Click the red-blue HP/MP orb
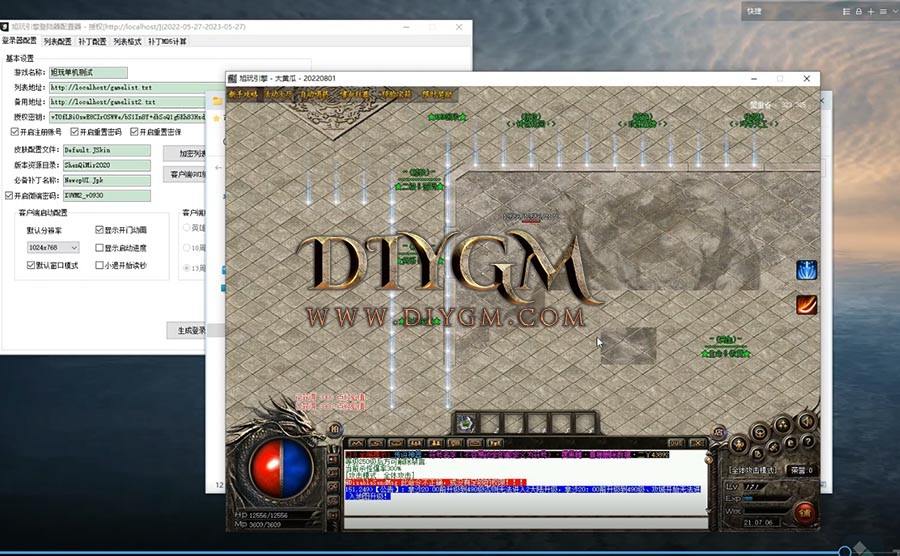Screen dimensions: 900x556 point(281,468)
